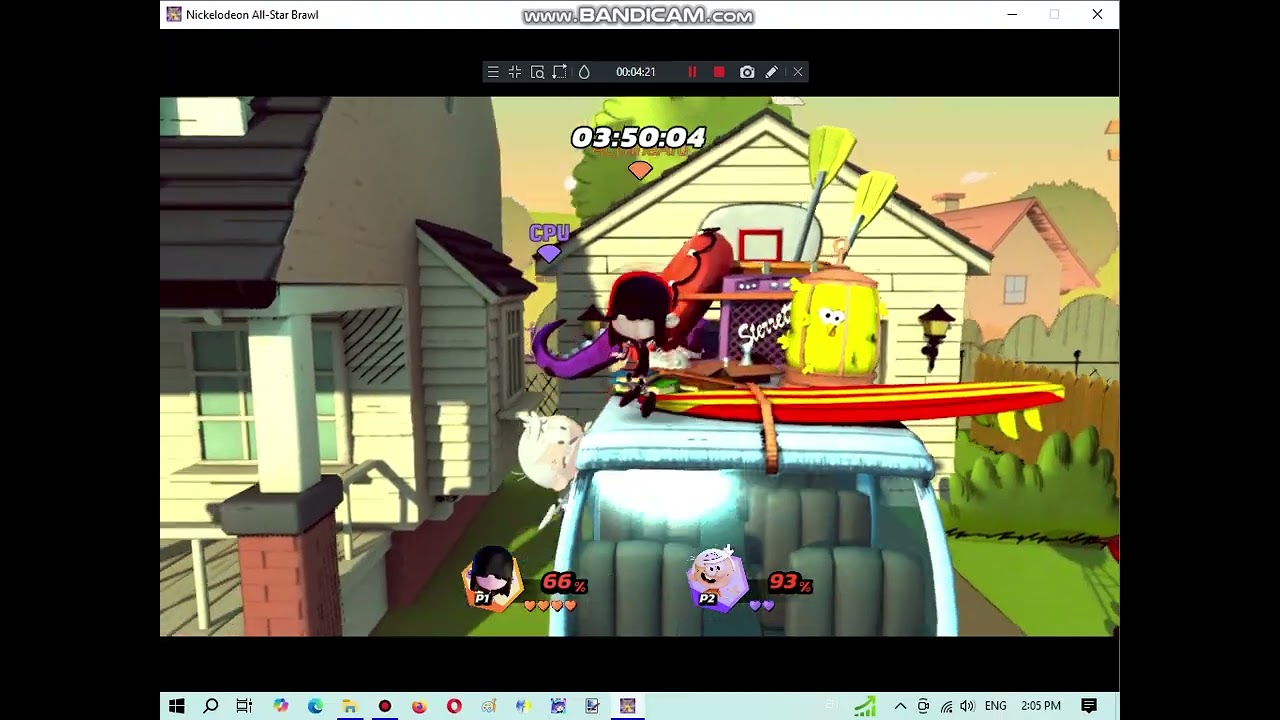Close the Nickelodeon All-Star Brawl window
Screen dimensions: 1280x720
[x=1097, y=14]
